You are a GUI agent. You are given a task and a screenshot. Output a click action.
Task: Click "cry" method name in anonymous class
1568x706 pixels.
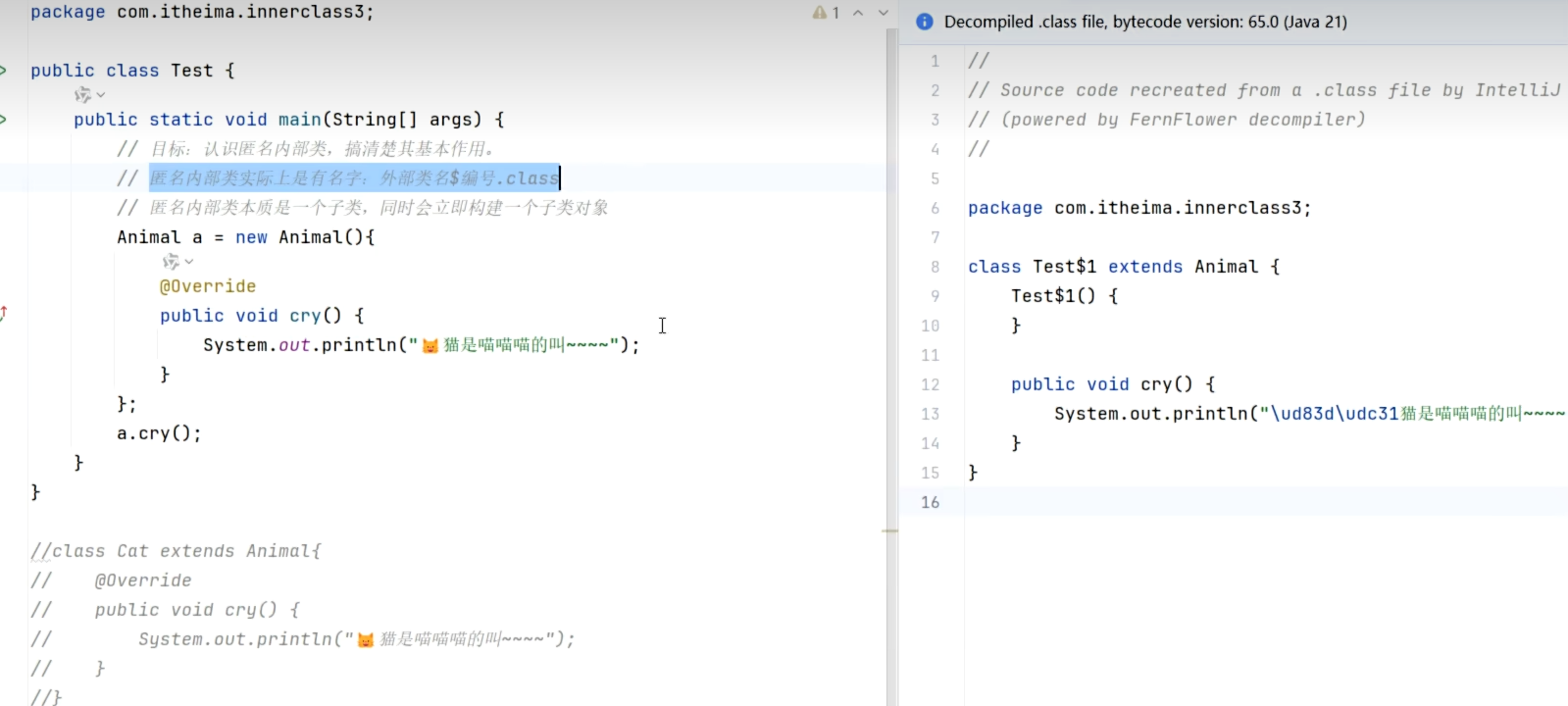pos(305,316)
